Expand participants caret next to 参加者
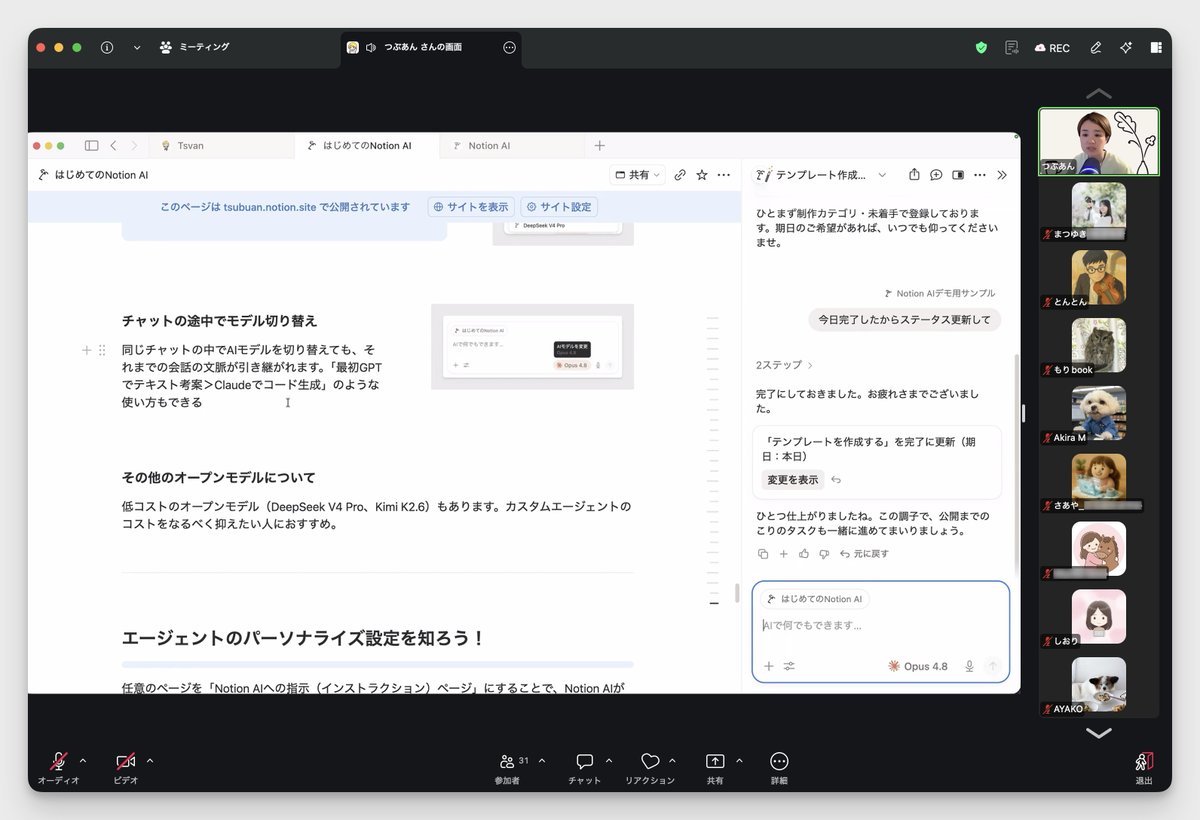 (x=542, y=760)
